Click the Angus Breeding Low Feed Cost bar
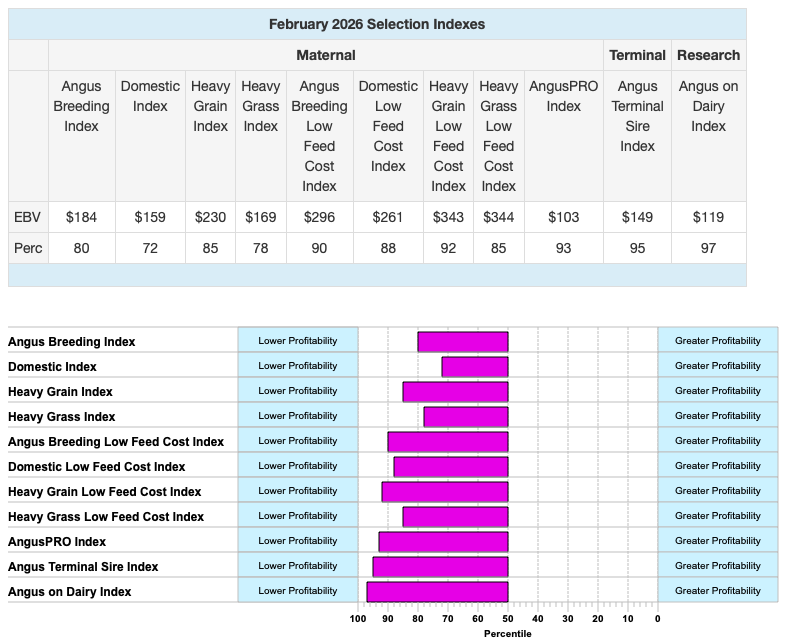 [x=448, y=442]
